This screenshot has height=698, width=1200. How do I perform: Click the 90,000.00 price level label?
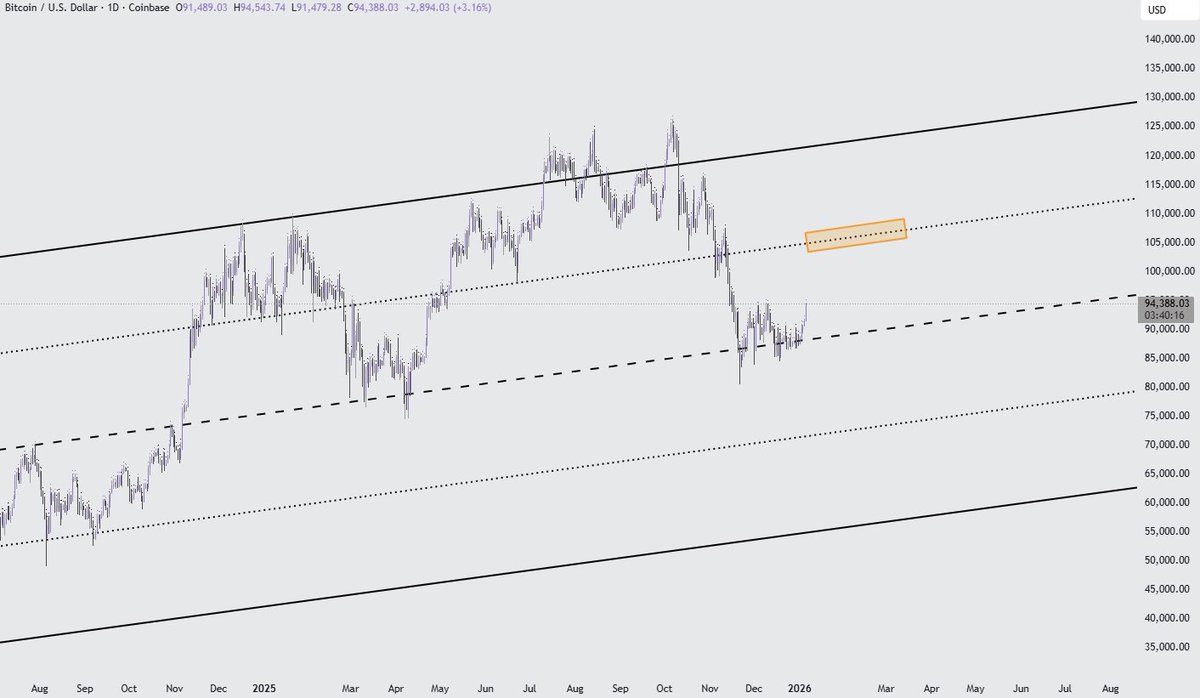coord(1168,327)
